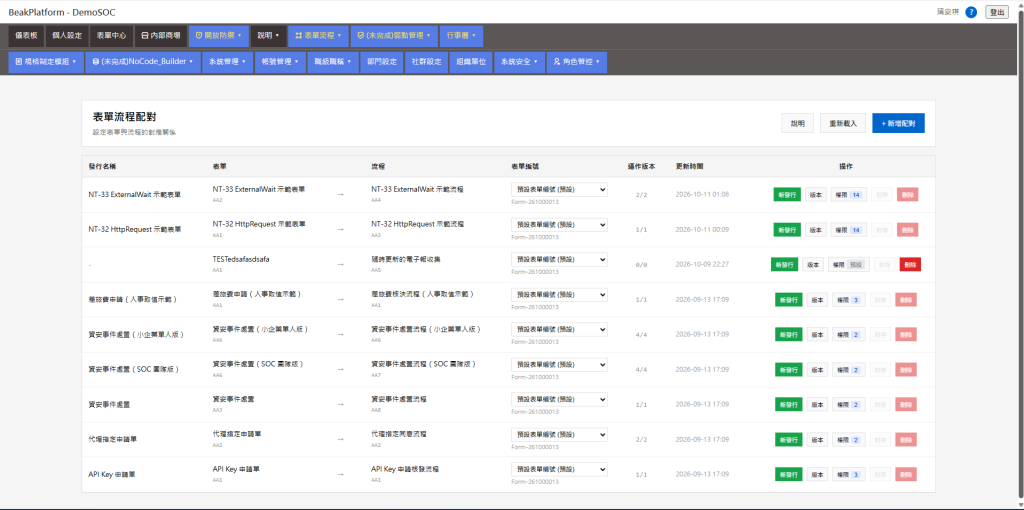
Task: Click 新發行 in the TESTedsafasdsafa row
Action: tap(784, 264)
